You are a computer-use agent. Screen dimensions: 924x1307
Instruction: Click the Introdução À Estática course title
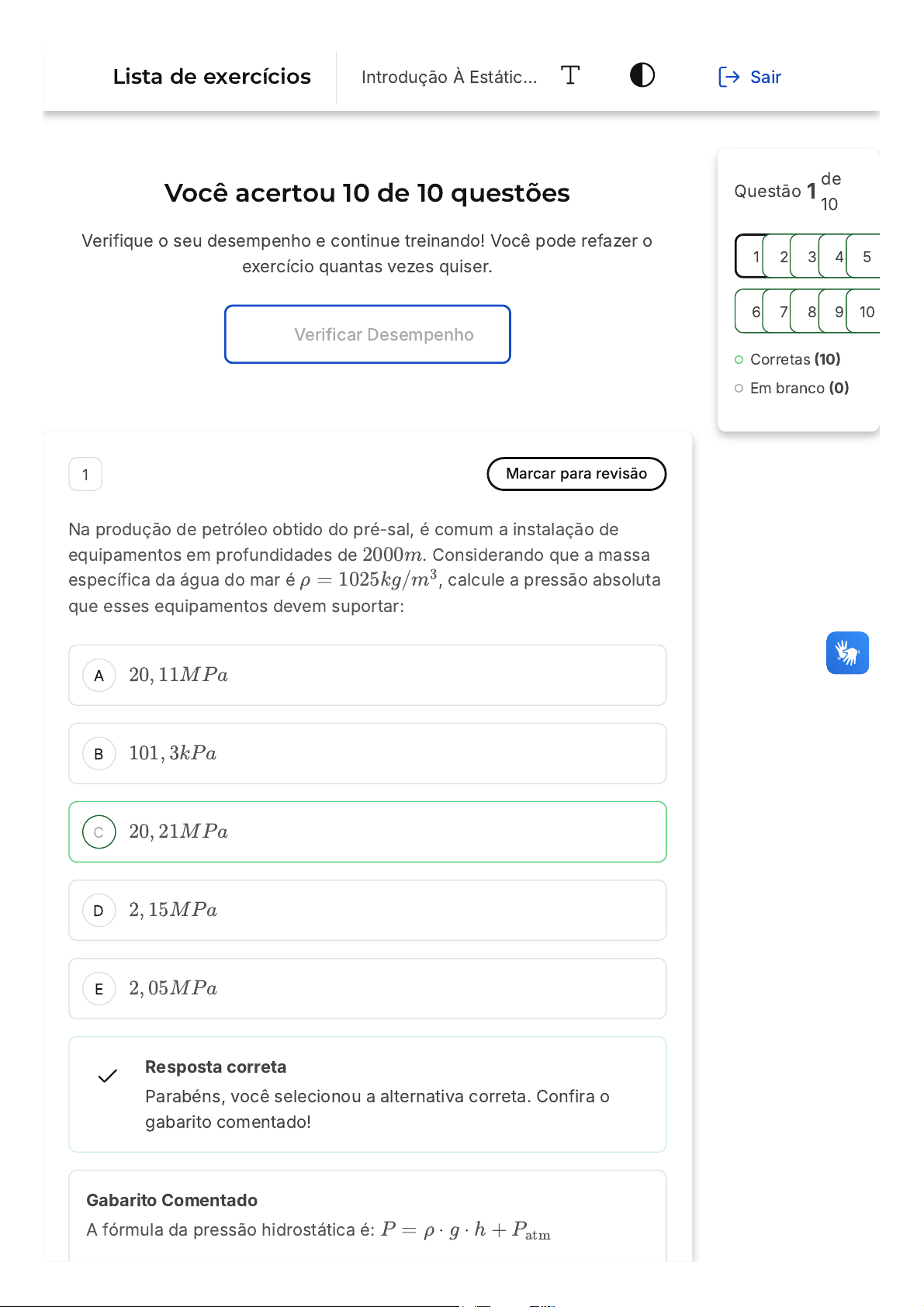click(x=448, y=77)
